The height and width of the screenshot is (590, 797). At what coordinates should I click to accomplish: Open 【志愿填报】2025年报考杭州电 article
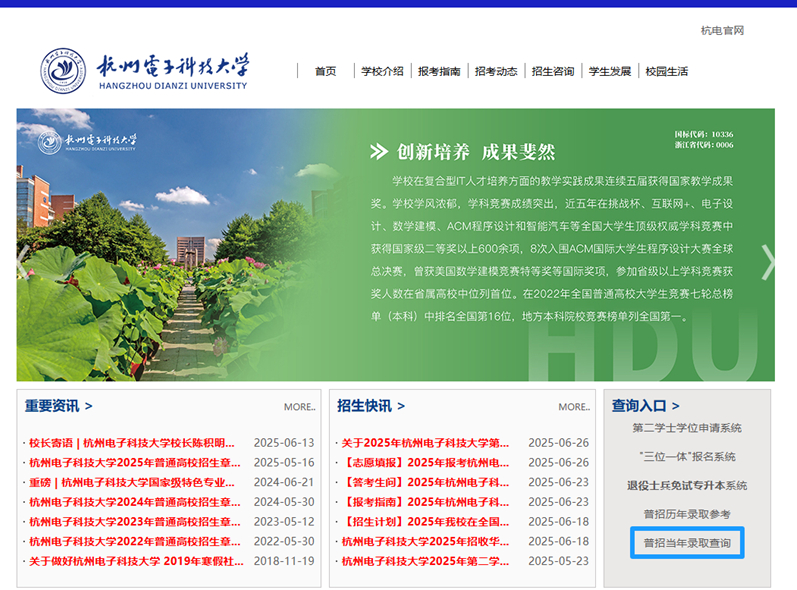pos(425,463)
